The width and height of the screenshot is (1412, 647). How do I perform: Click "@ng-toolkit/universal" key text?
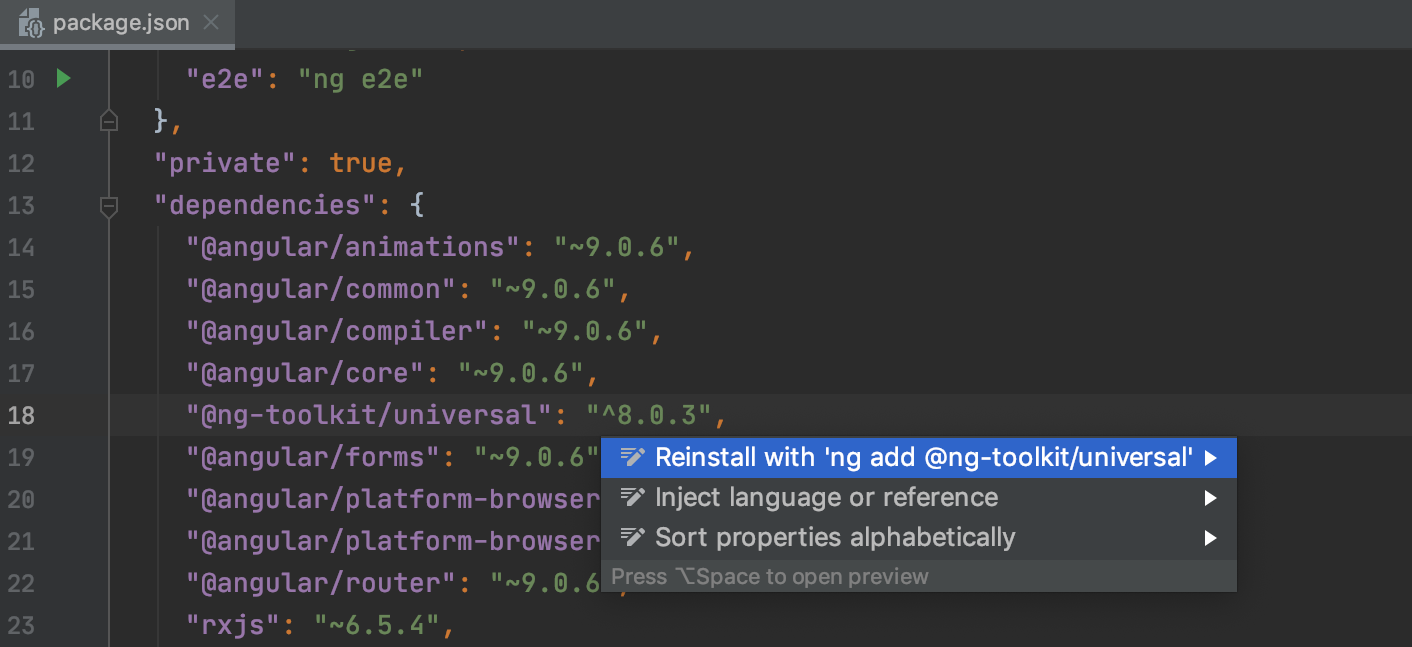click(x=370, y=415)
